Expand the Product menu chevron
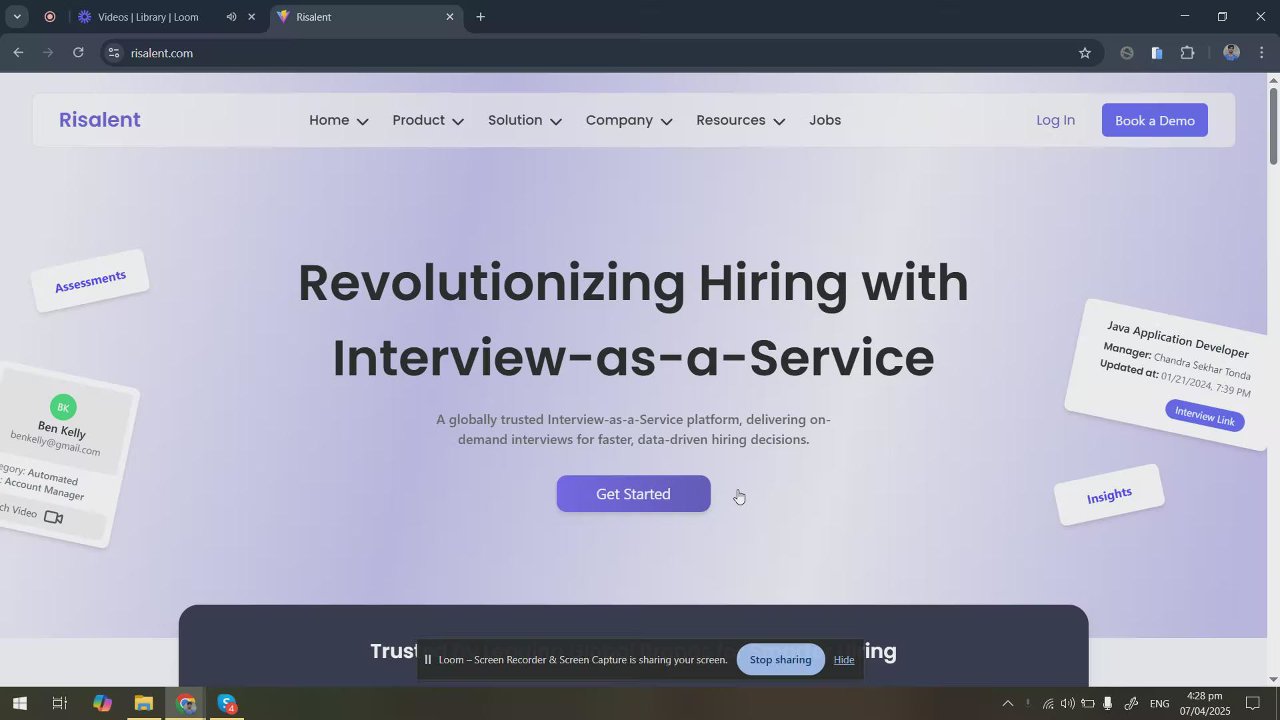 (x=458, y=121)
